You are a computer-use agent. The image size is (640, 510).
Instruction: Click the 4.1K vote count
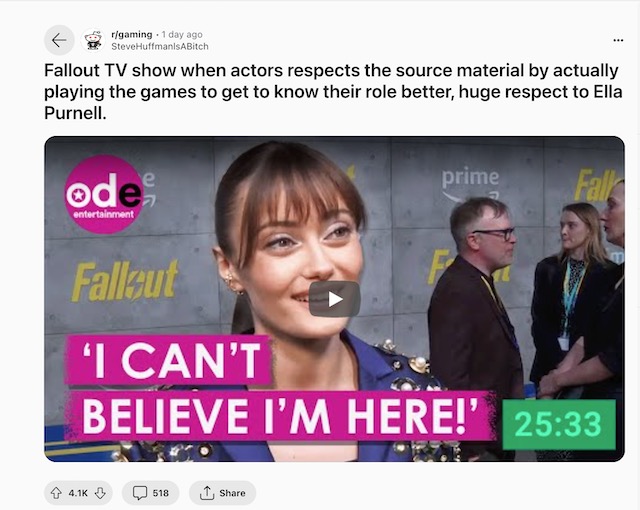coord(78,493)
